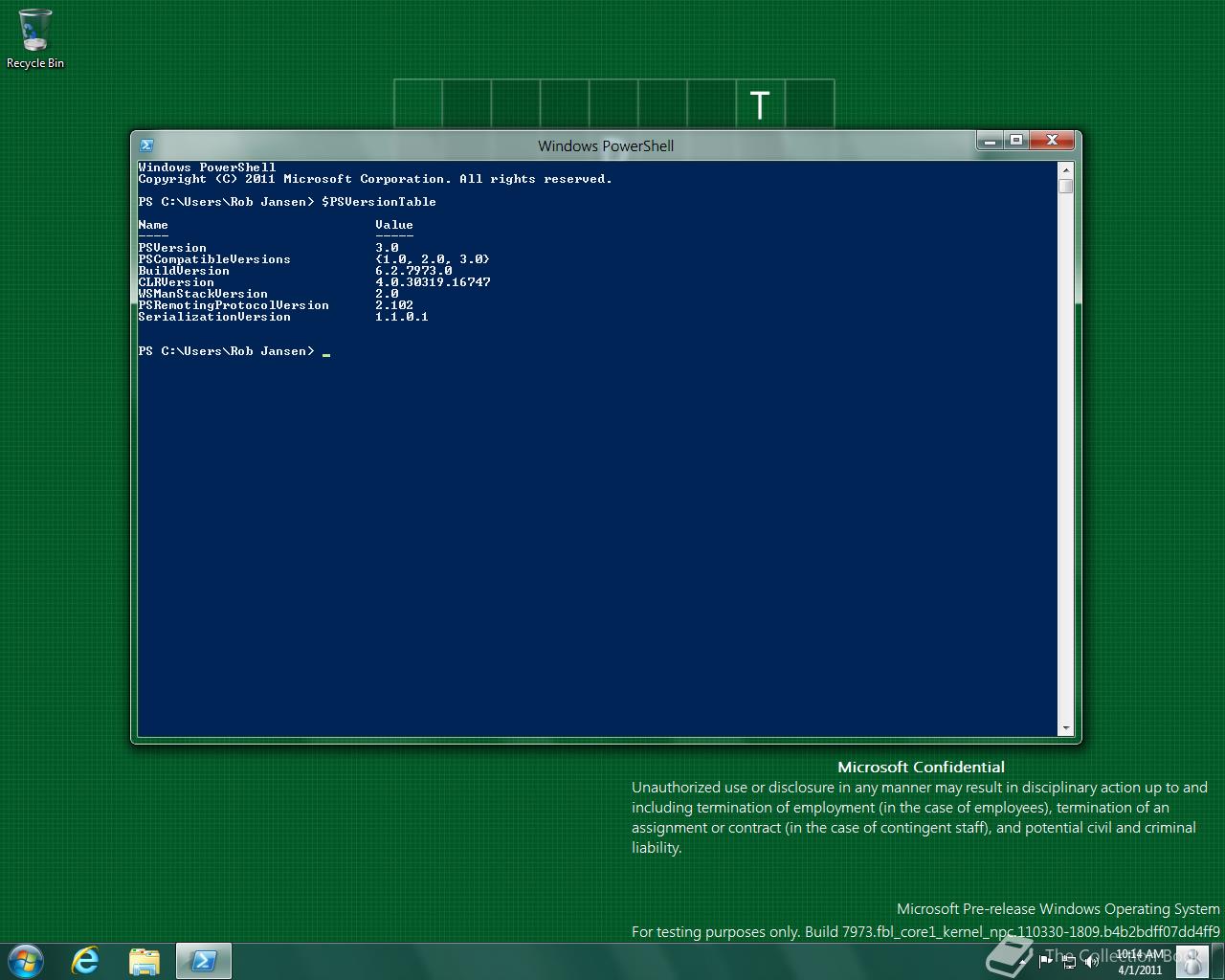Click the tile showing letter T
The height and width of the screenshot is (980, 1225).
pyautogui.click(x=760, y=104)
